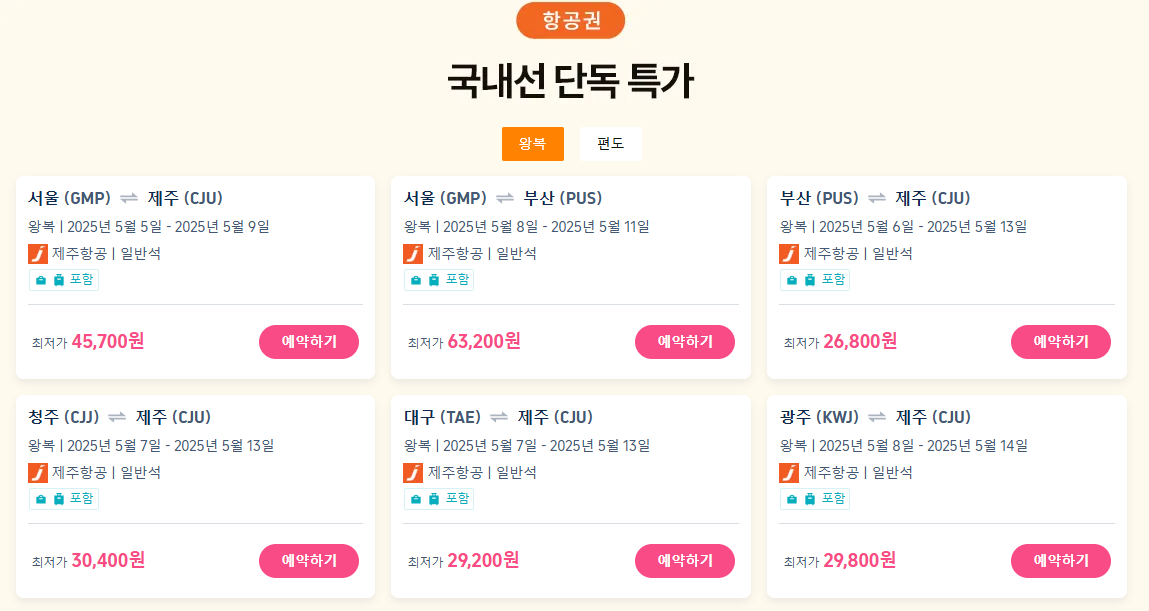1149x611 pixels.
Task: Click the 항공권 badge above the title
Action: click(x=570, y=19)
